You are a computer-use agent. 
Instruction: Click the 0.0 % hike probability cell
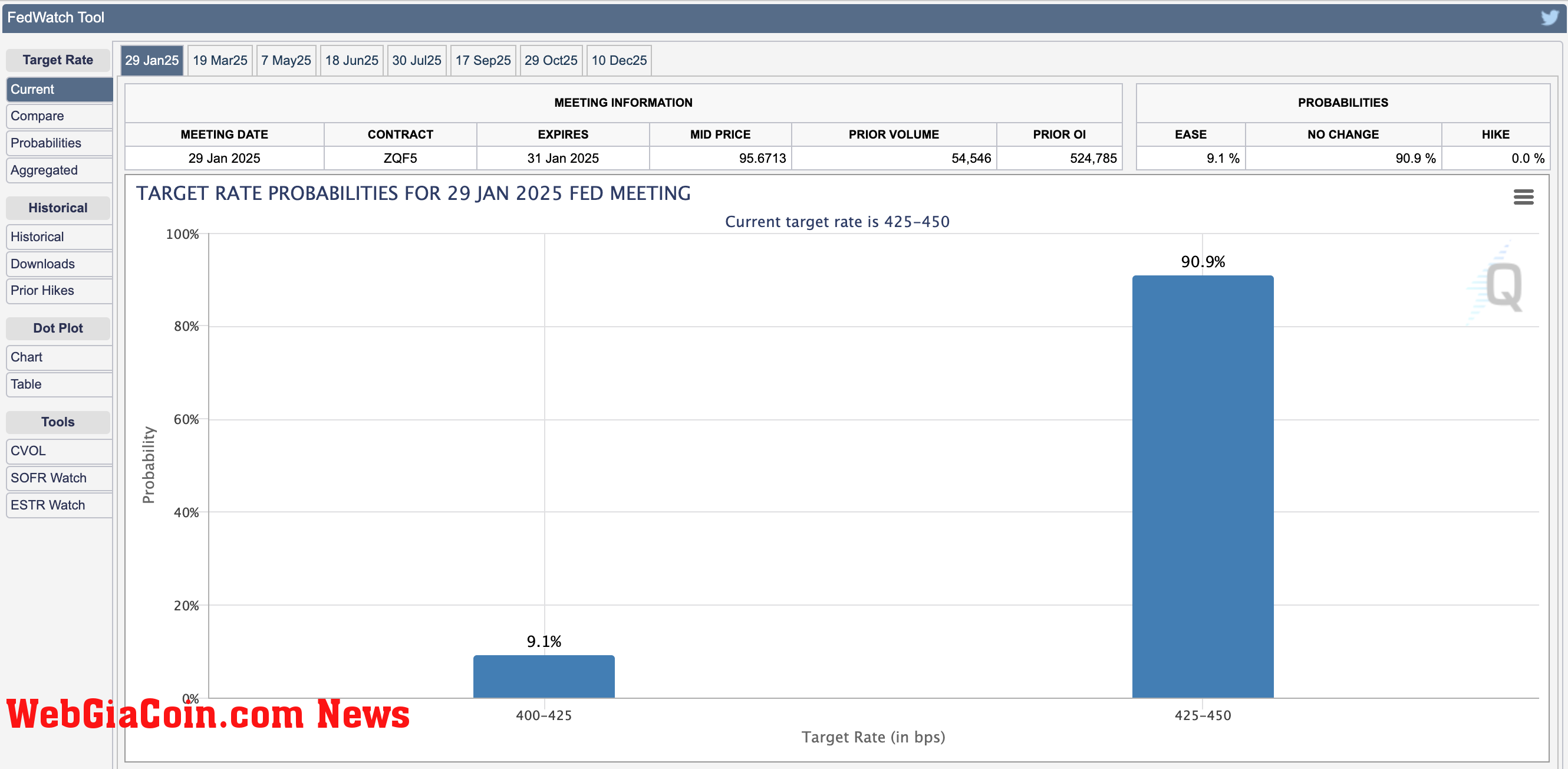[x=1495, y=158]
